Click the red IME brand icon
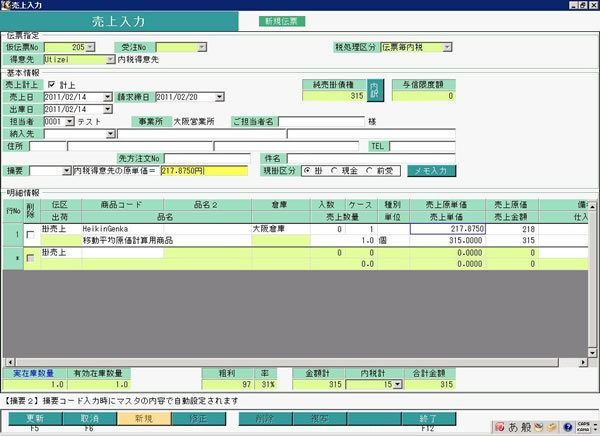Image resolution: width=600 pixels, height=436 pixels. (499, 427)
